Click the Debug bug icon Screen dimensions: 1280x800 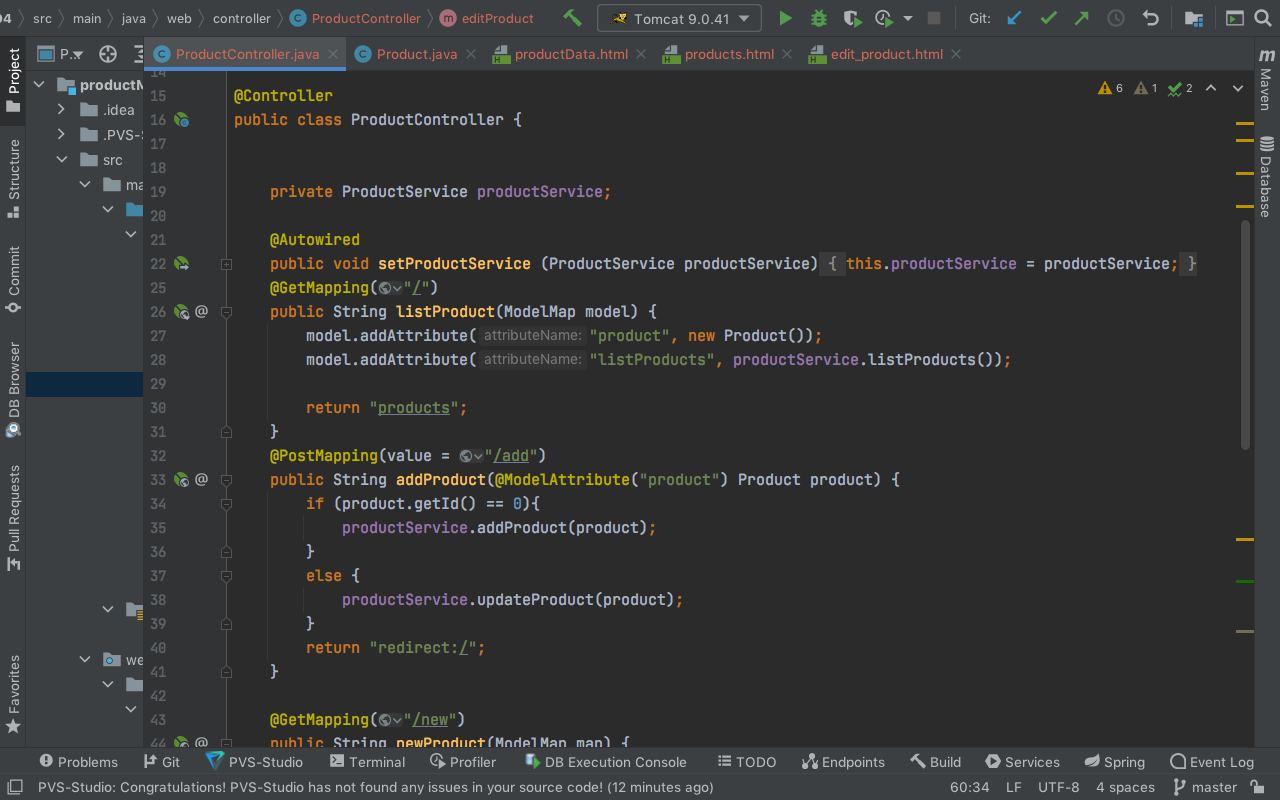[818, 18]
